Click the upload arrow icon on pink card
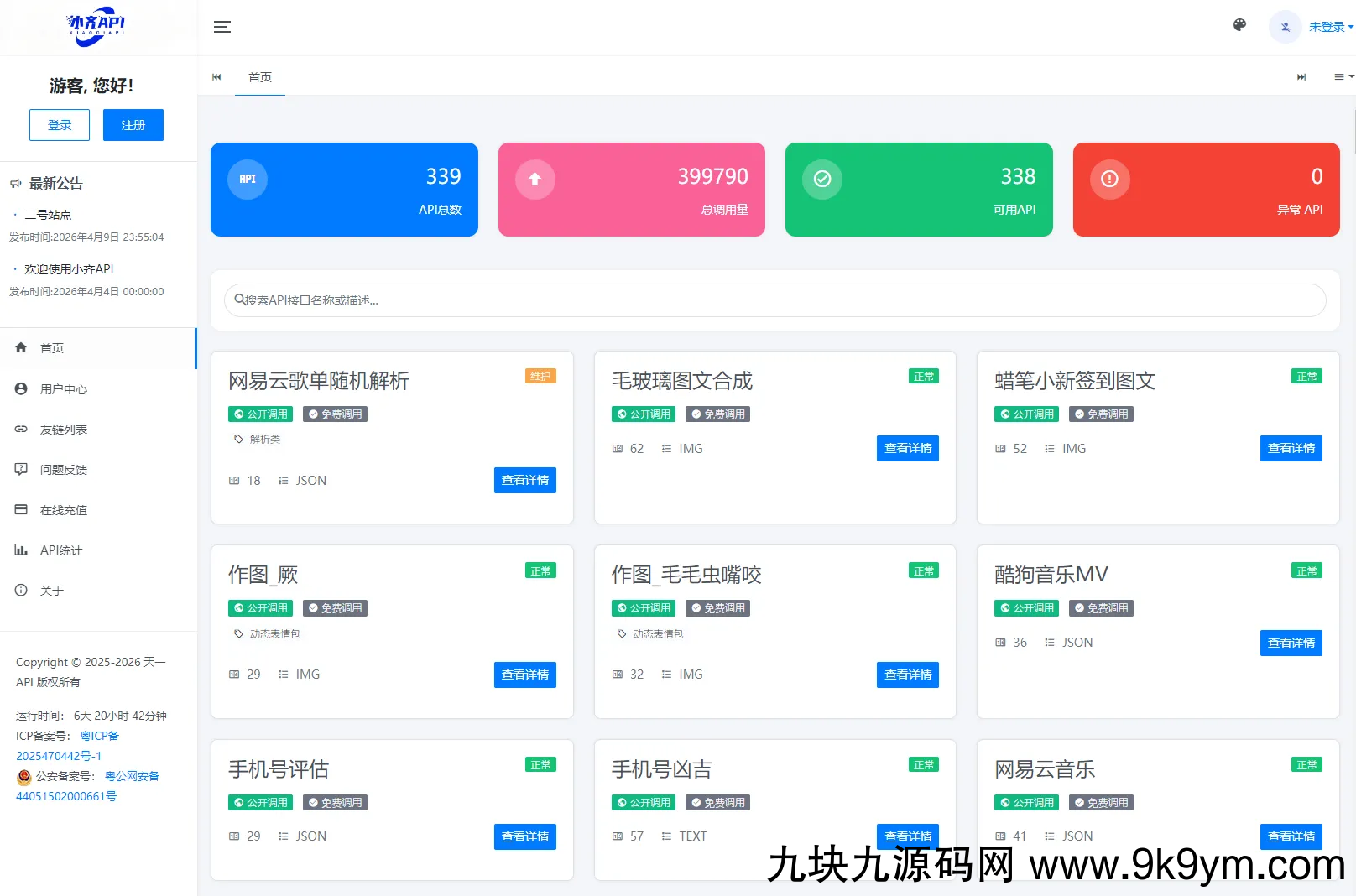This screenshot has width=1356, height=896. [x=535, y=179]
